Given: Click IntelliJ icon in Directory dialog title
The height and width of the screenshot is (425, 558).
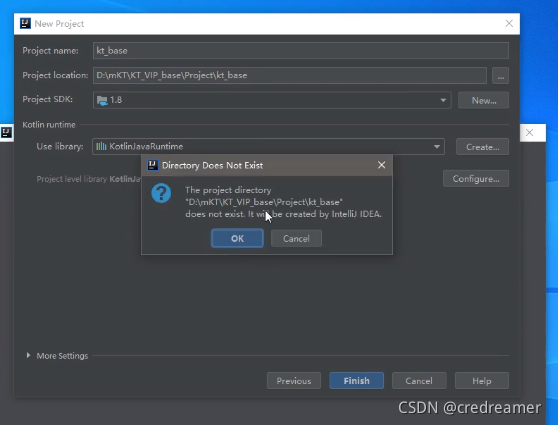Looking at the screenshot, I should point(153,165).
